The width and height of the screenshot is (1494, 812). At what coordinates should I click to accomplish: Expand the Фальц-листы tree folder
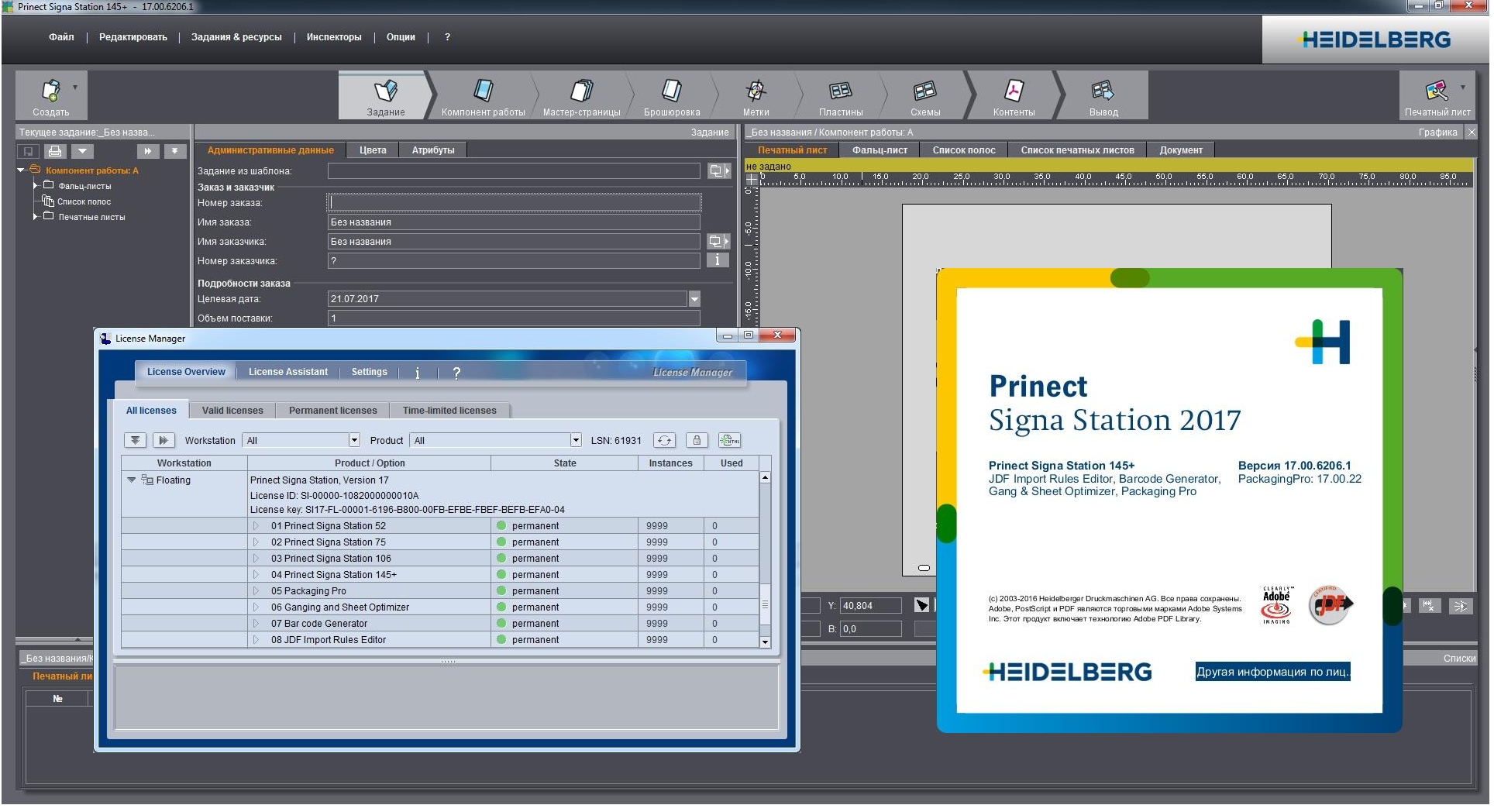click(36, 186)
